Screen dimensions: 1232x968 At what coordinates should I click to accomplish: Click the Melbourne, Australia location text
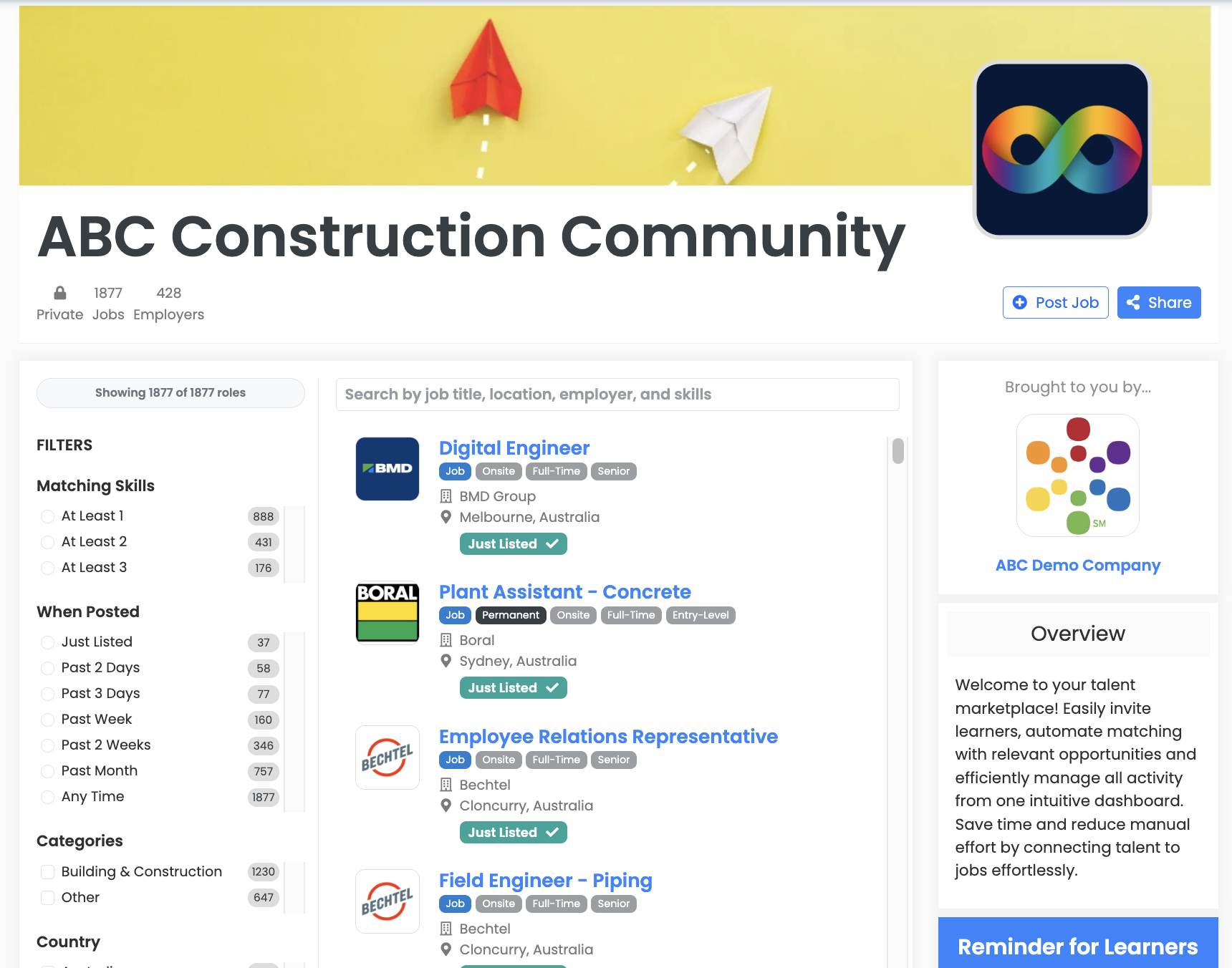pos(529,517)
